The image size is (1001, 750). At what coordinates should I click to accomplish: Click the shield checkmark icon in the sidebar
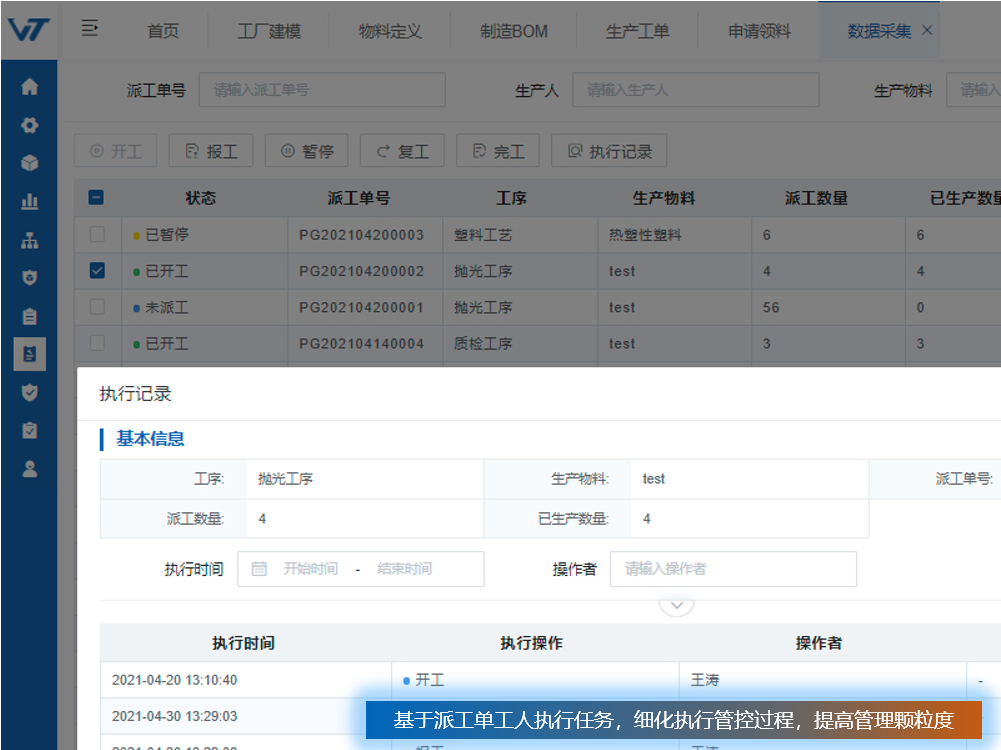[29, 392]
